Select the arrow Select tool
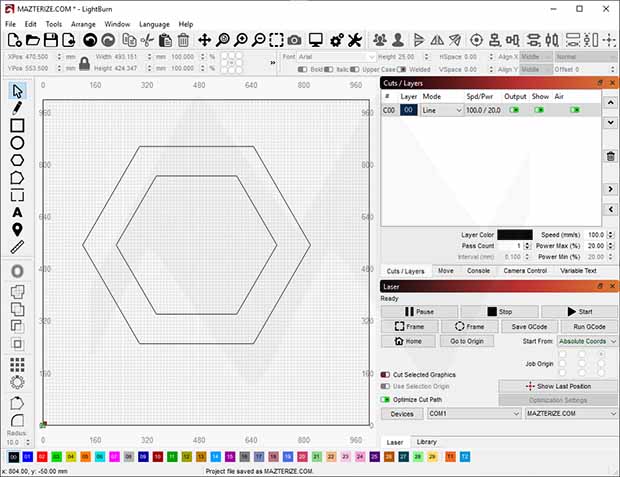Image resolution: width=620 pixels, height=477 pixels. (17, 91)
